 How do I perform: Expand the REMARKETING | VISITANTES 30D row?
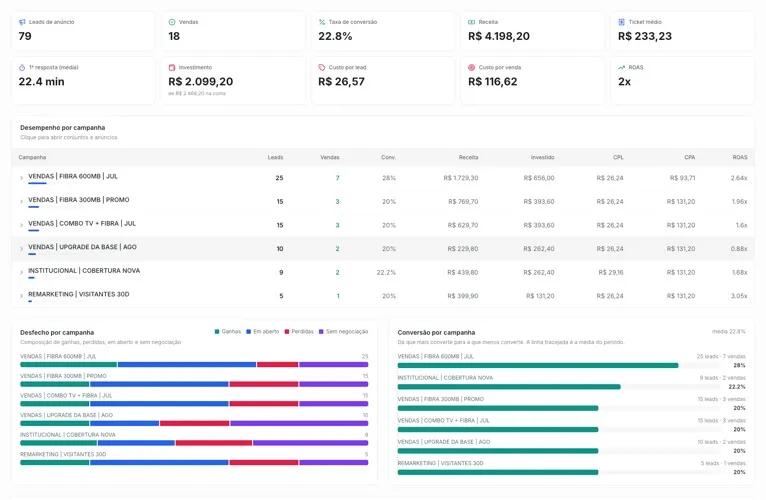coord(21,296)
